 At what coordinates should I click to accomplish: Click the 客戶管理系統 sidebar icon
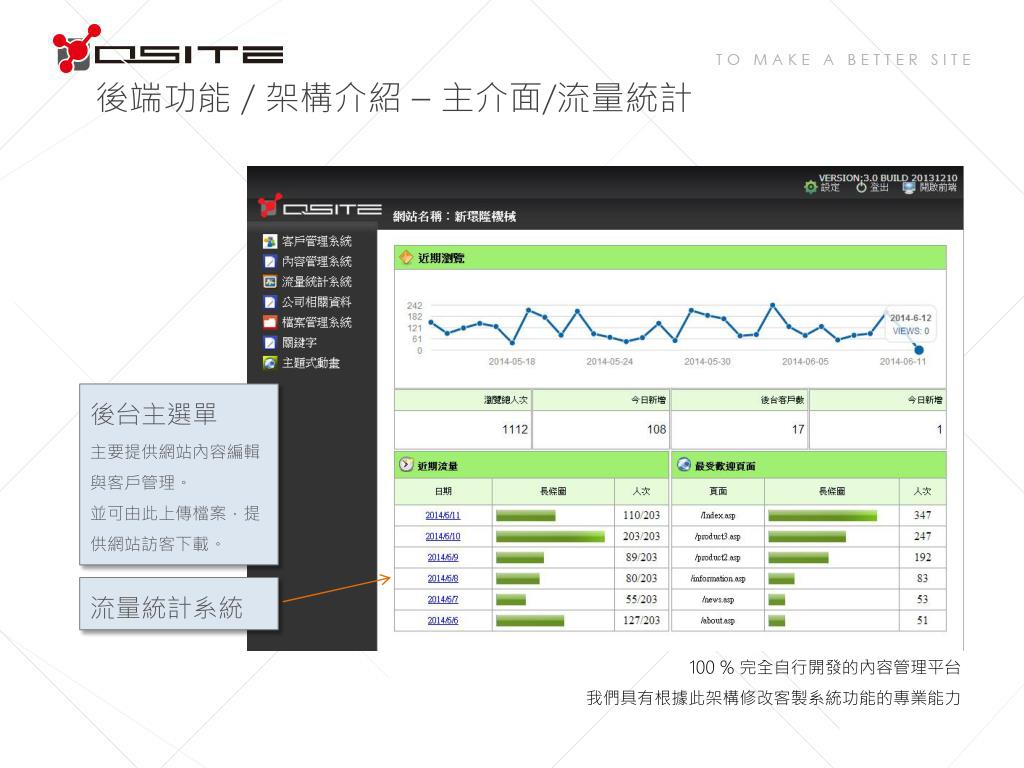(x=270, y=242)
